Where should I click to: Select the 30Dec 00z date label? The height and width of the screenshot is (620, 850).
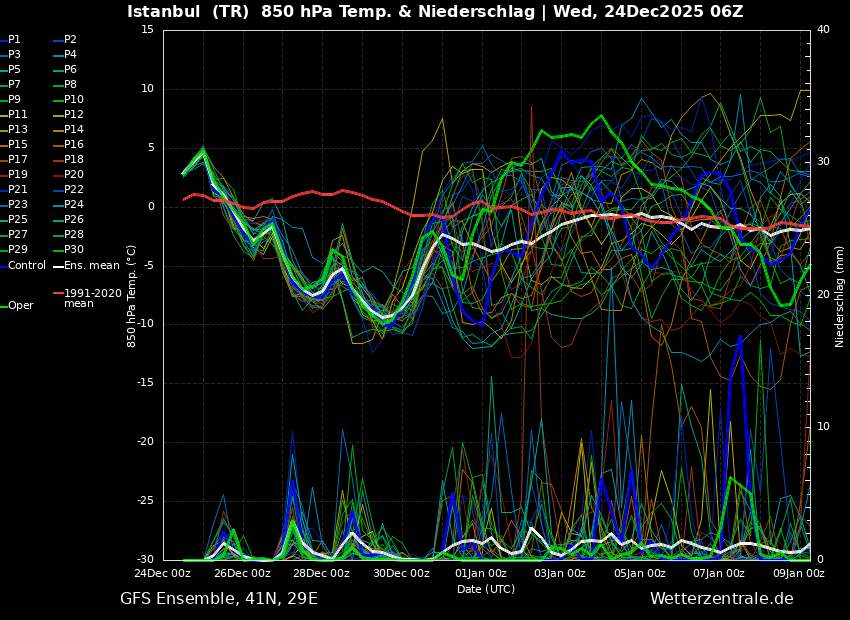(402, 573)
